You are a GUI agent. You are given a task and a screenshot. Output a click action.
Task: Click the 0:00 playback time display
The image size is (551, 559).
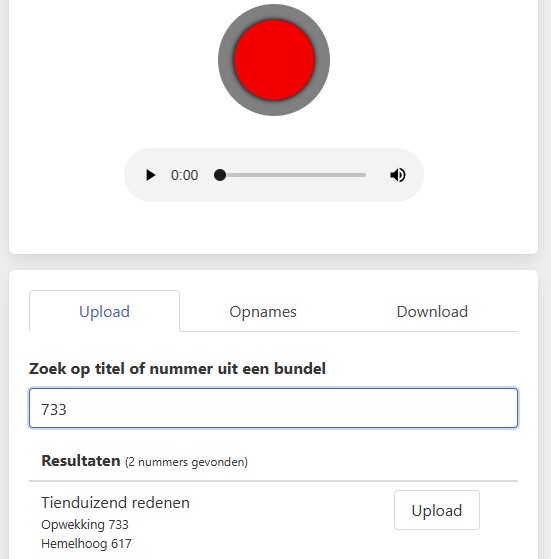184,175
